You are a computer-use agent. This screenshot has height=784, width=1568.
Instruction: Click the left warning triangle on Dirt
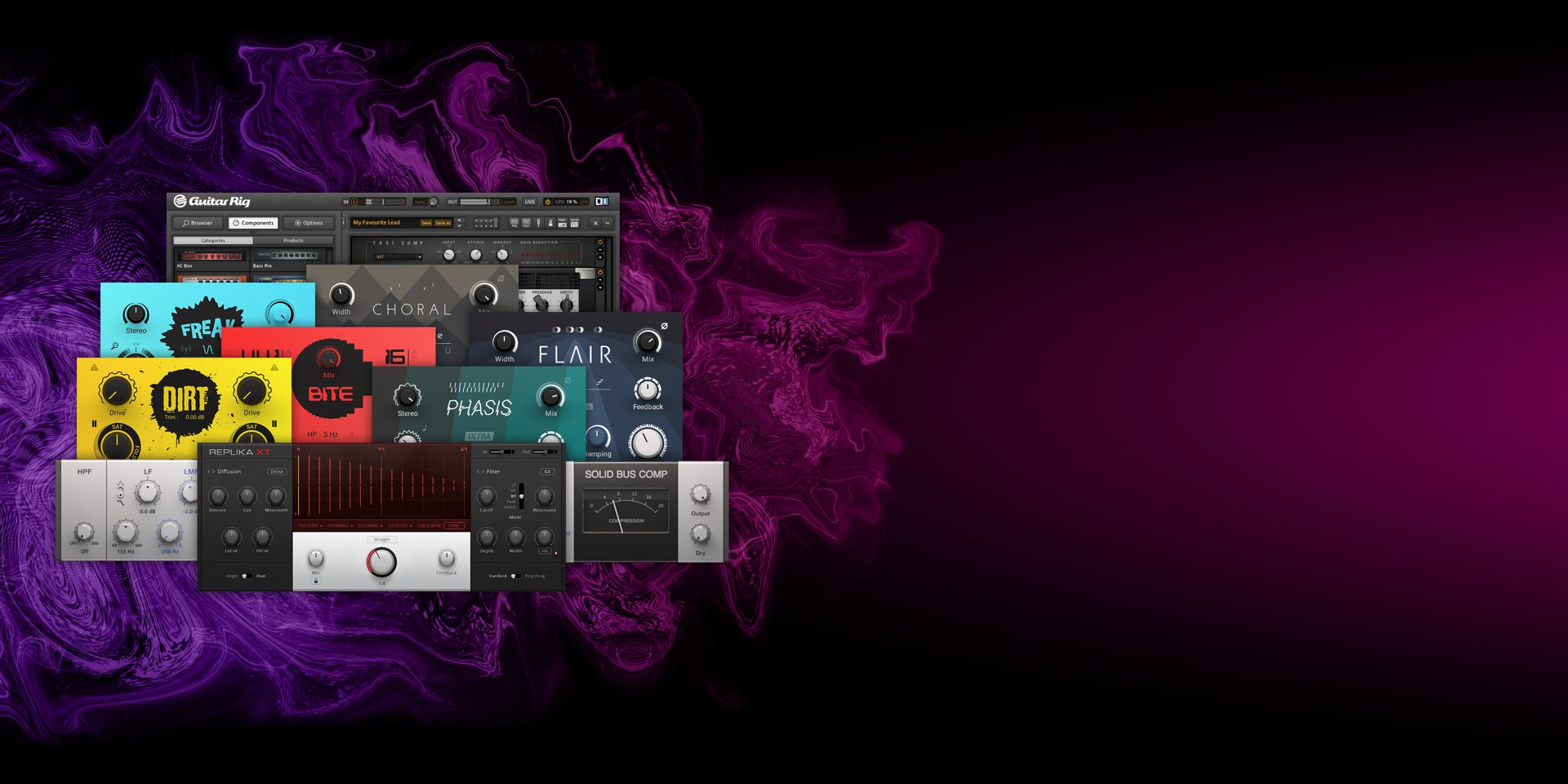point(95,368)
